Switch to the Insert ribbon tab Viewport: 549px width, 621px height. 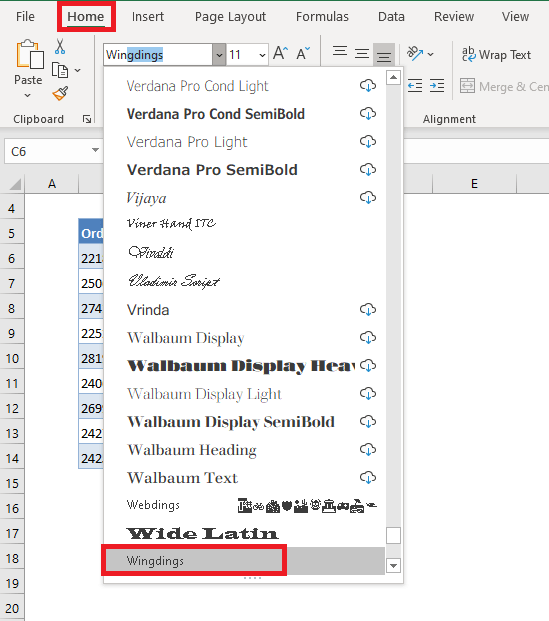point(148,17)
